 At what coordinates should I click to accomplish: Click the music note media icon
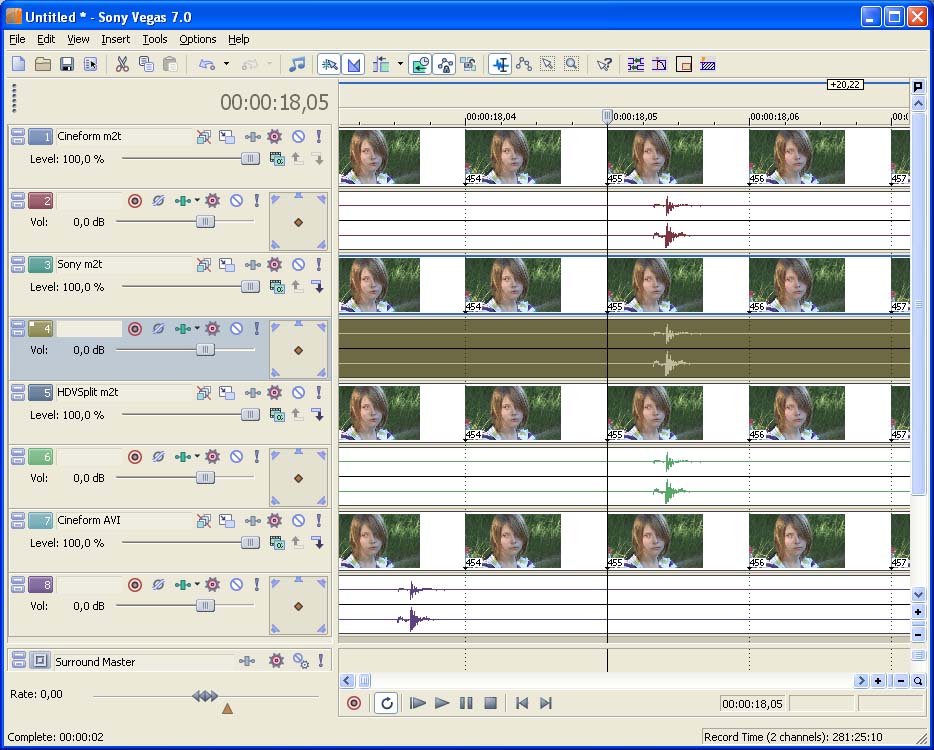point(297,64)
